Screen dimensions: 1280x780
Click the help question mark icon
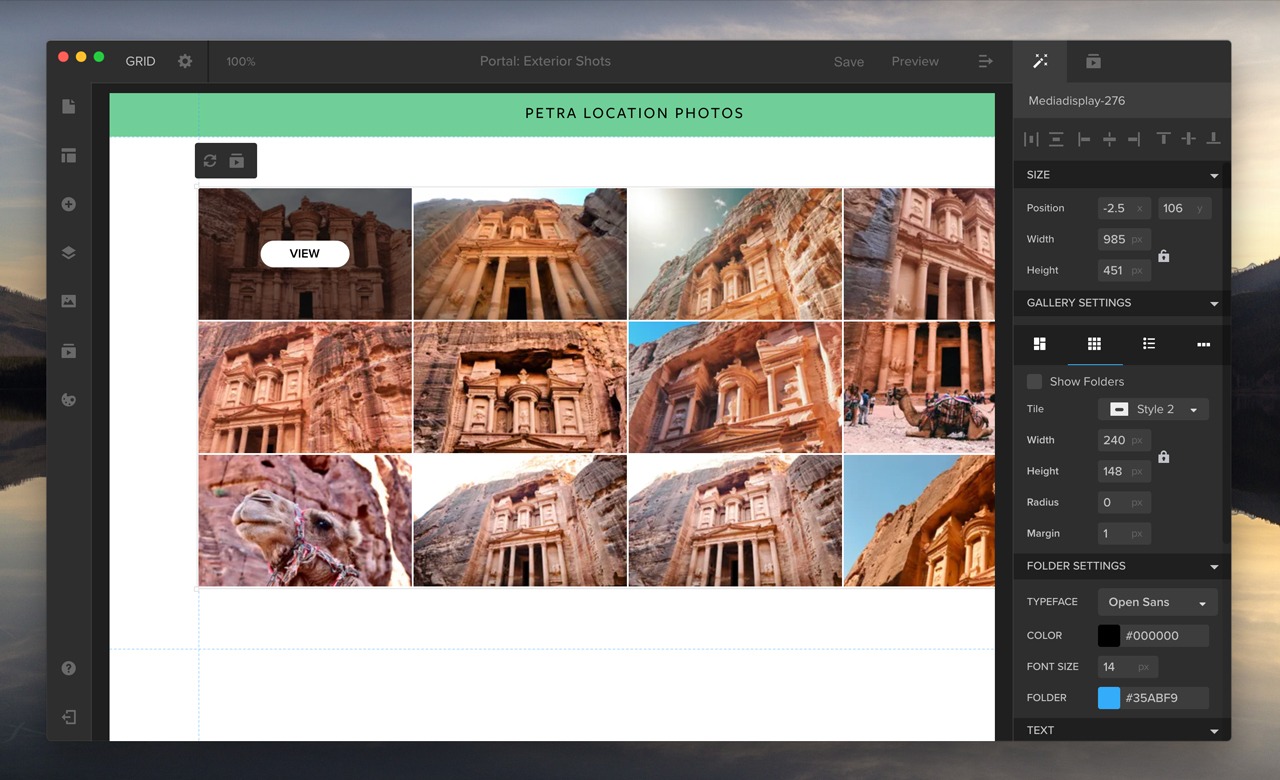[68, 668]
